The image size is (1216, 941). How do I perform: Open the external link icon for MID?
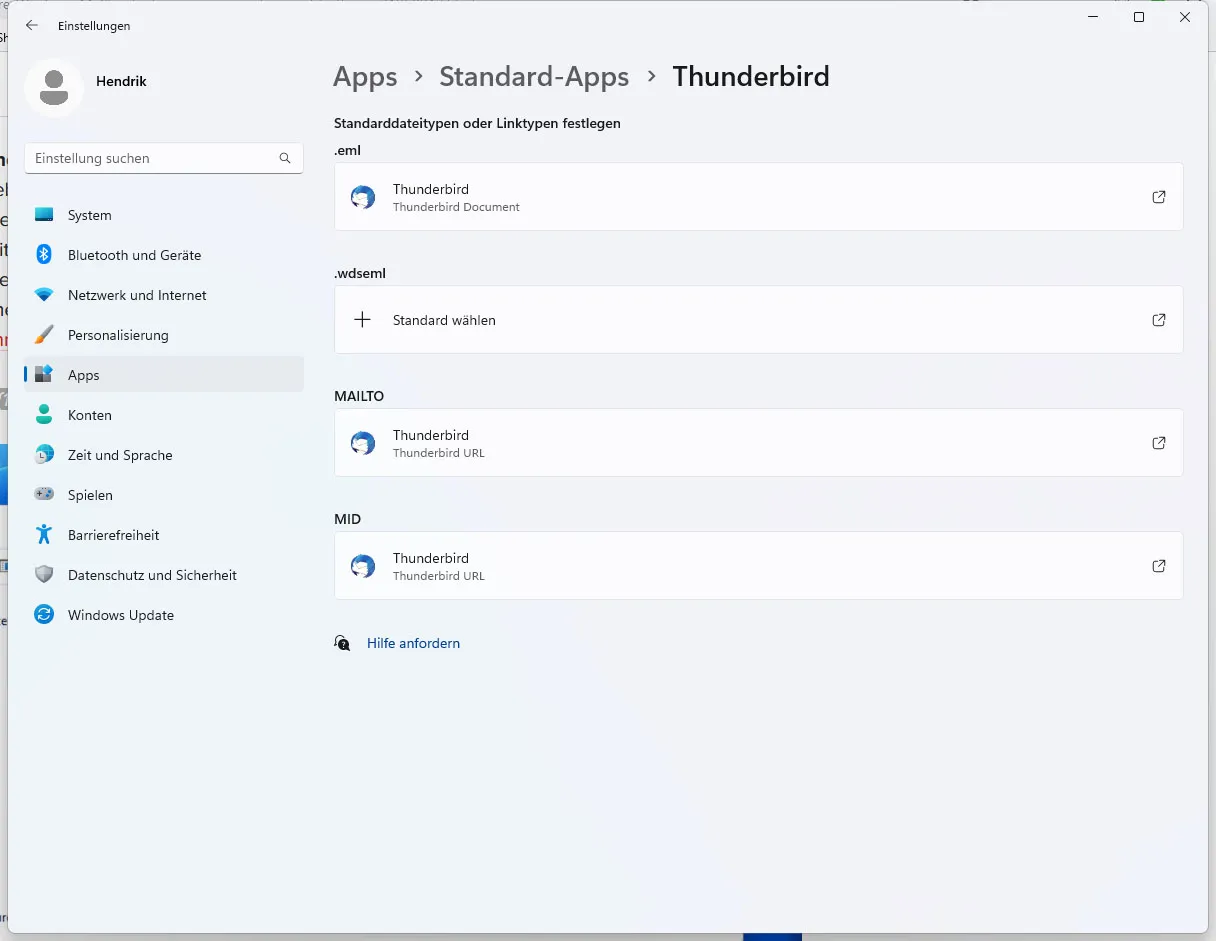tap(1159, 566)
